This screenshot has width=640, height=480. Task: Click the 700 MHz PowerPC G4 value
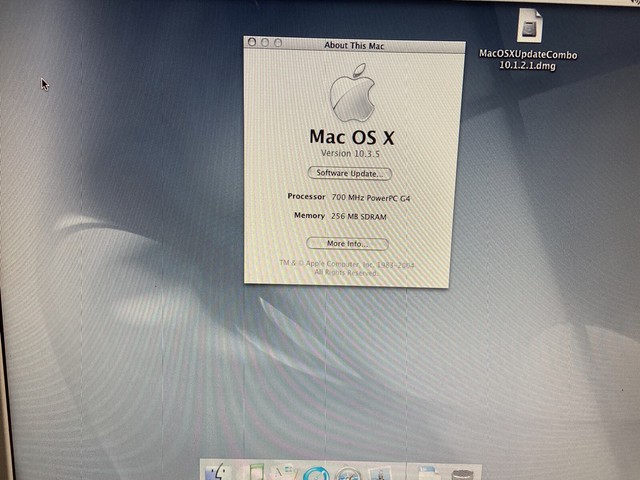(x=371, y=198)
